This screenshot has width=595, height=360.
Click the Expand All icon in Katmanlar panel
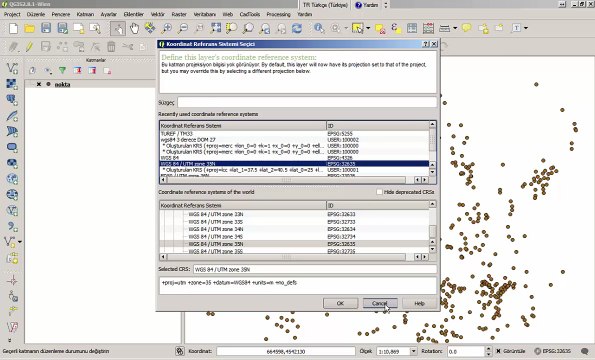[77, 71]
